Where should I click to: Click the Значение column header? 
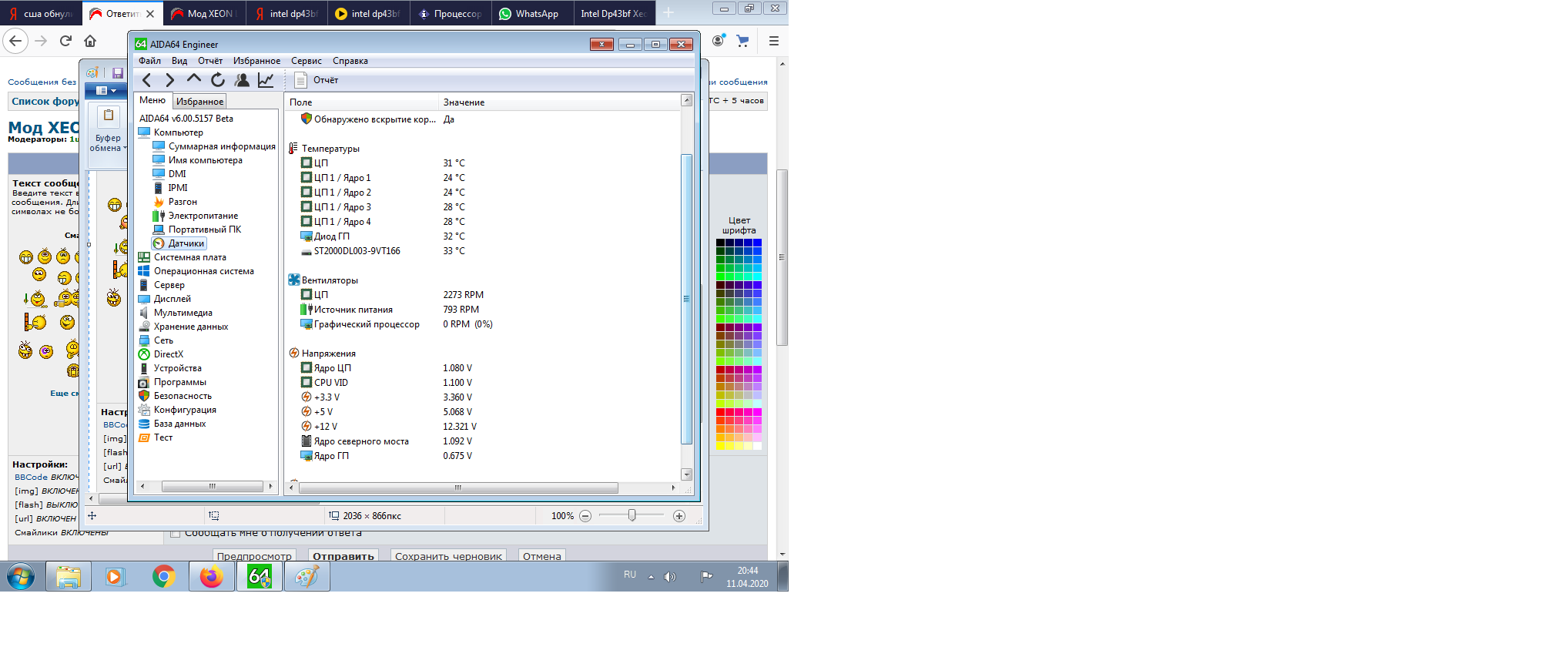pos(559,102)
